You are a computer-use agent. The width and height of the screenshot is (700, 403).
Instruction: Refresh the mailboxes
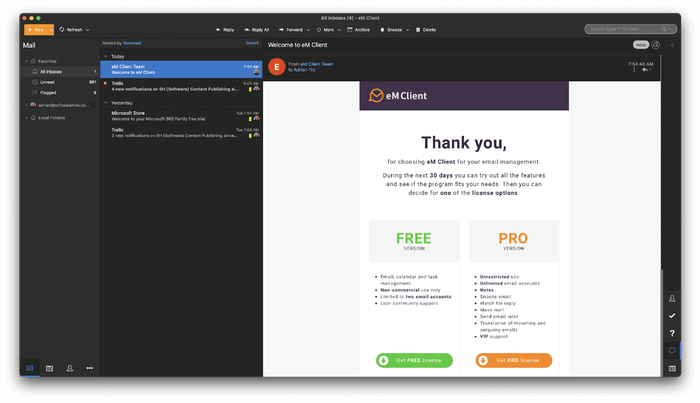point(71,30)
